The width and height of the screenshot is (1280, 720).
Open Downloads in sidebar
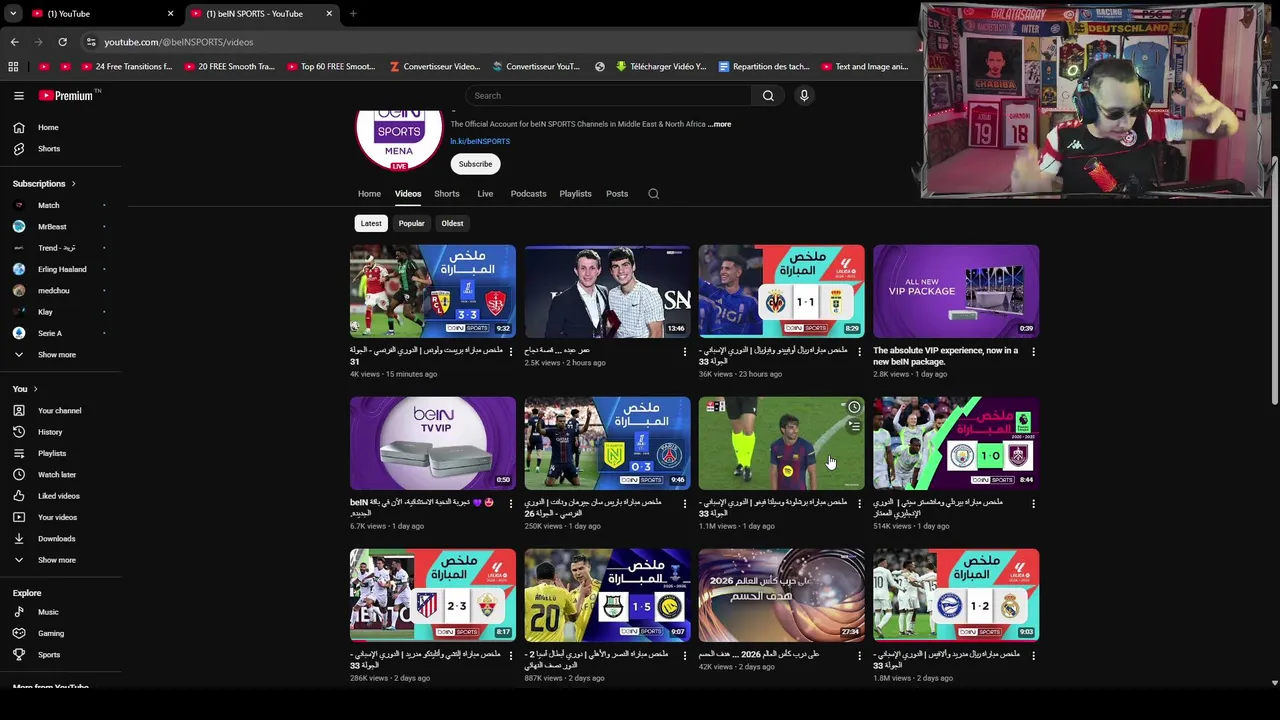click(x=56, y=538)
